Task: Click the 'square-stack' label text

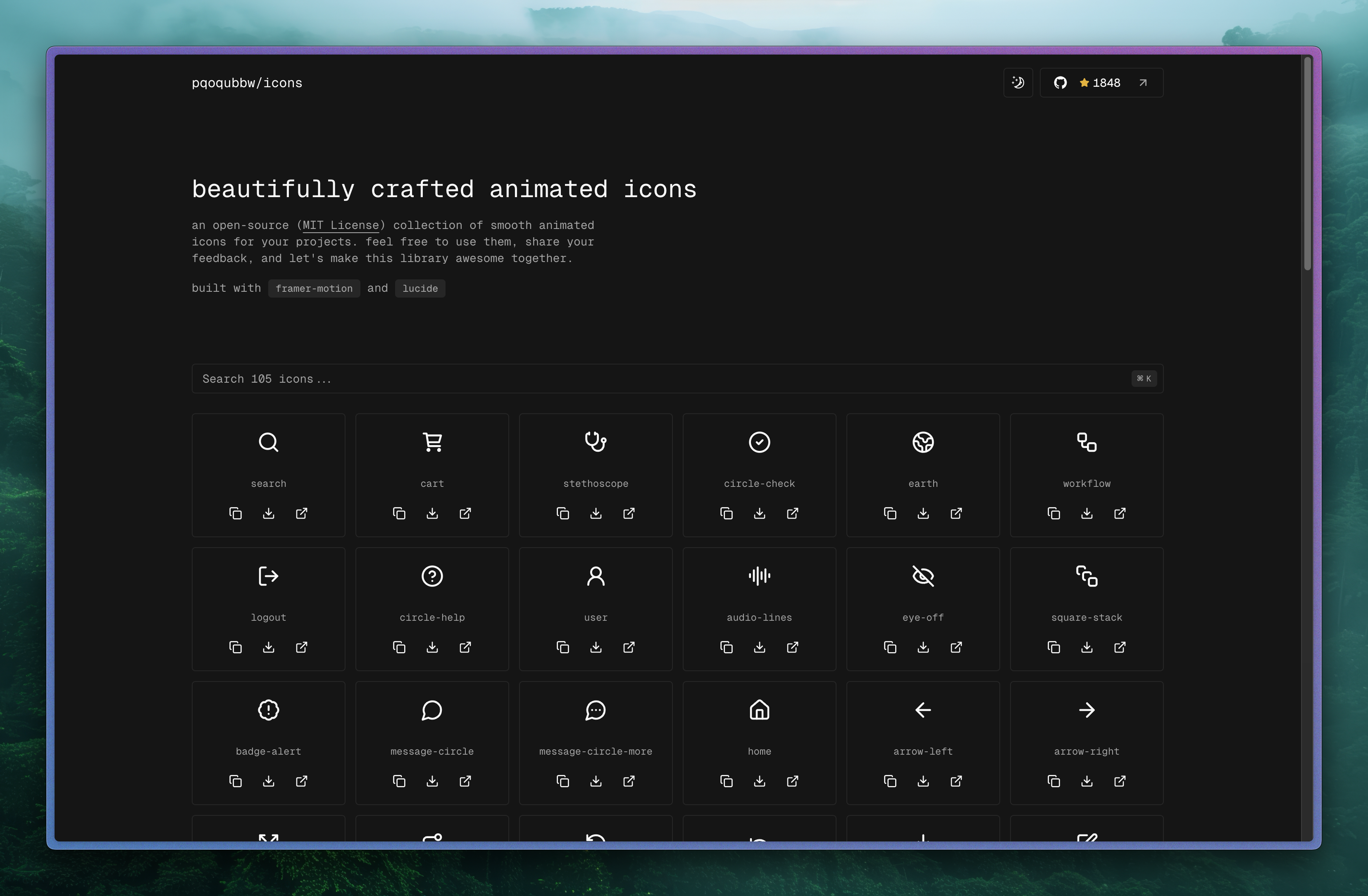Action: point(1087,618)
